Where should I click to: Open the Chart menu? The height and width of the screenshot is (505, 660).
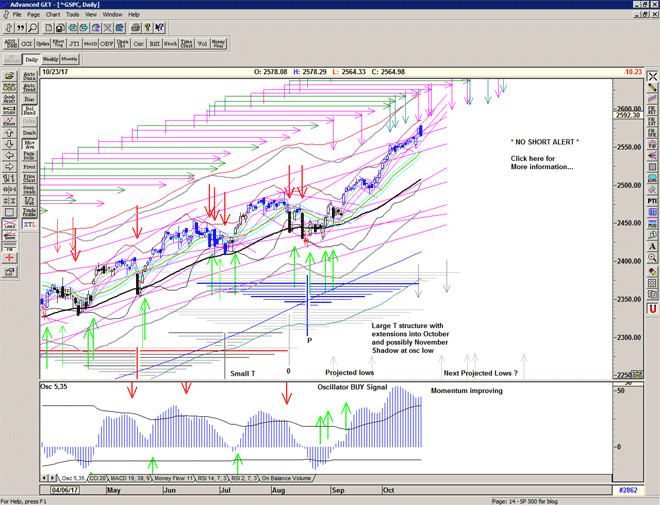51,15
